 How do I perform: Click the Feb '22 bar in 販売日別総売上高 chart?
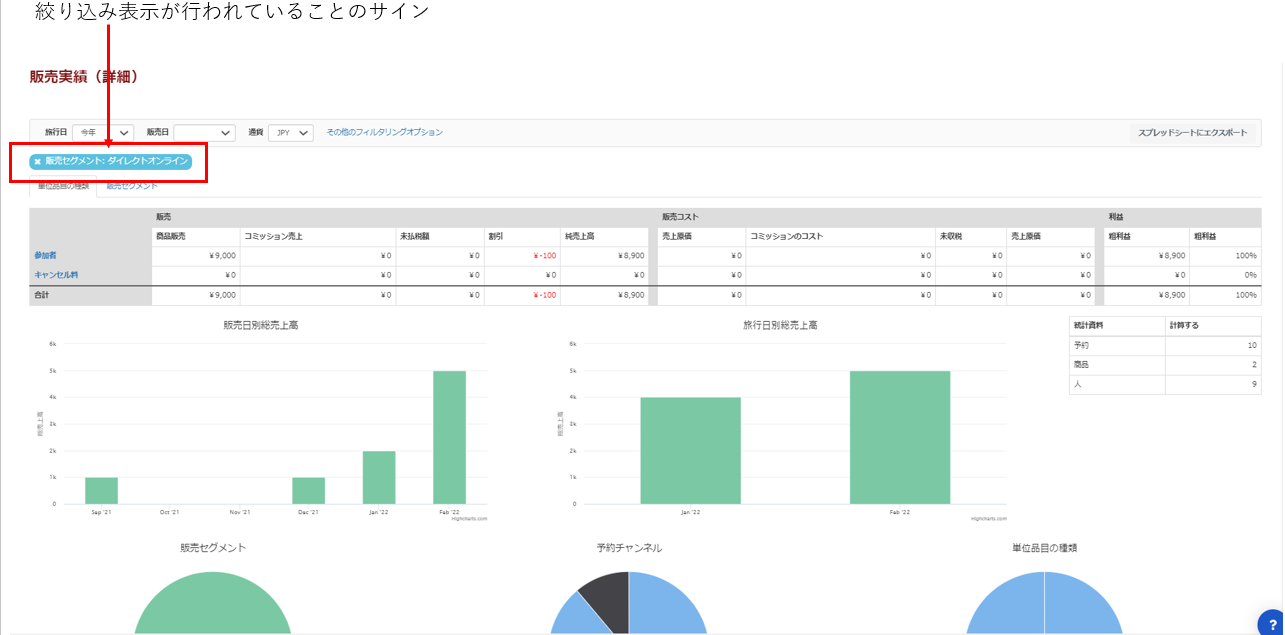pos(449,437)
